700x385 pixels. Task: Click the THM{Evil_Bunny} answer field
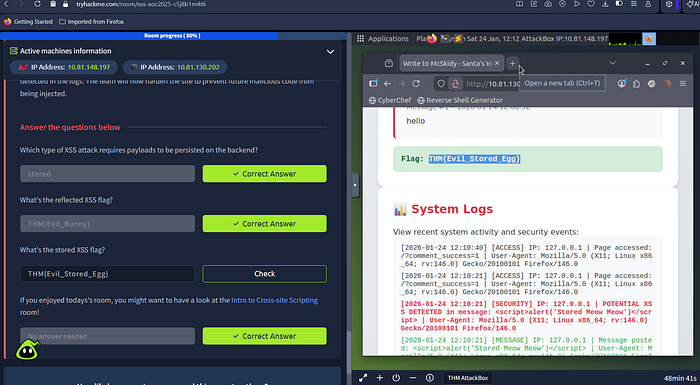point(108,224)
